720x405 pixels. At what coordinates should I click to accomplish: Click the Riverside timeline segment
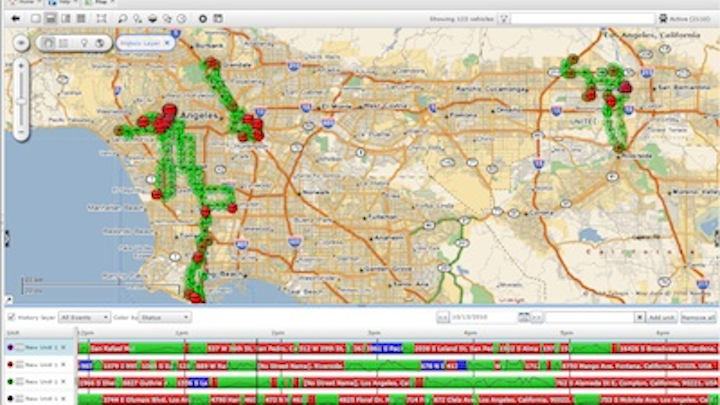click(300, 366)
